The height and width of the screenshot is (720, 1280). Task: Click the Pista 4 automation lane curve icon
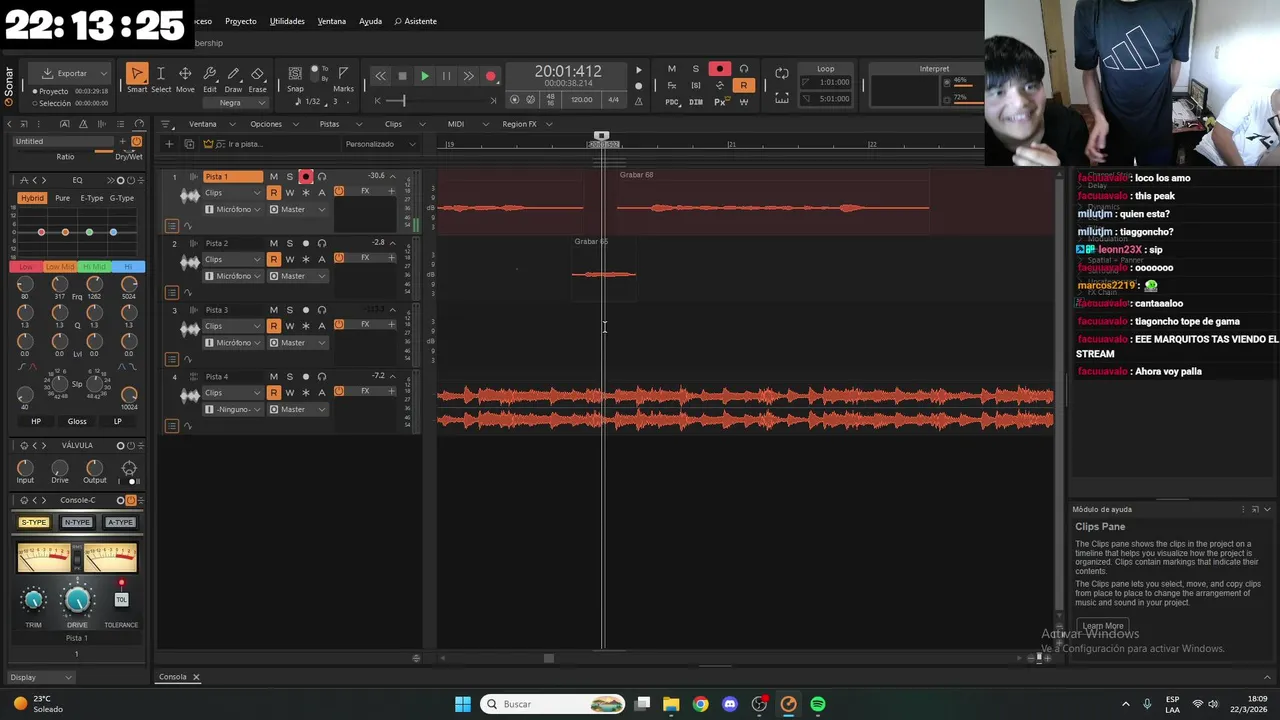coord(188,426)
